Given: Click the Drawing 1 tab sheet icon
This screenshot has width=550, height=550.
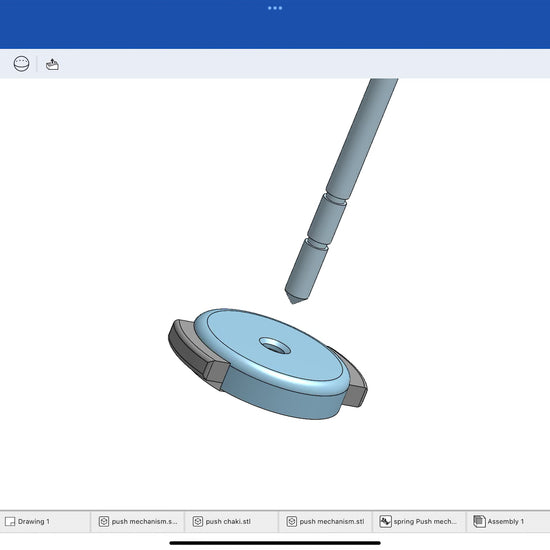Looking at the screenshot, I should (10, 522).
